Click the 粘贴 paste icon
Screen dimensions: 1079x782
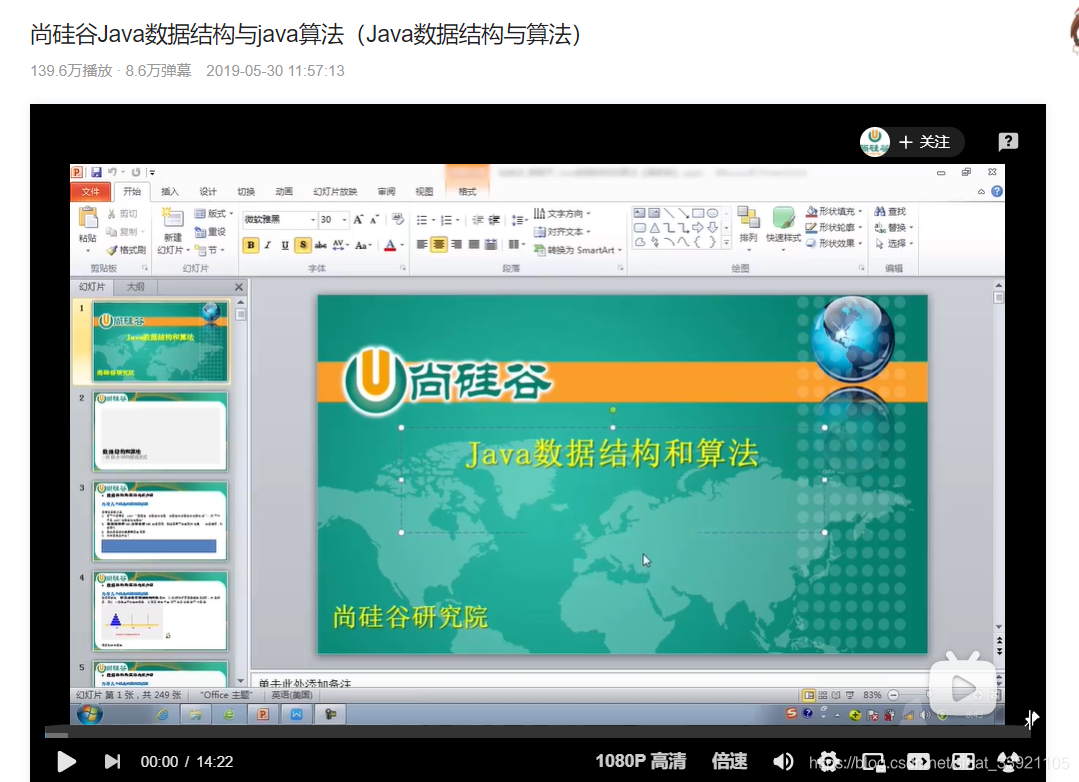point(88,218)
